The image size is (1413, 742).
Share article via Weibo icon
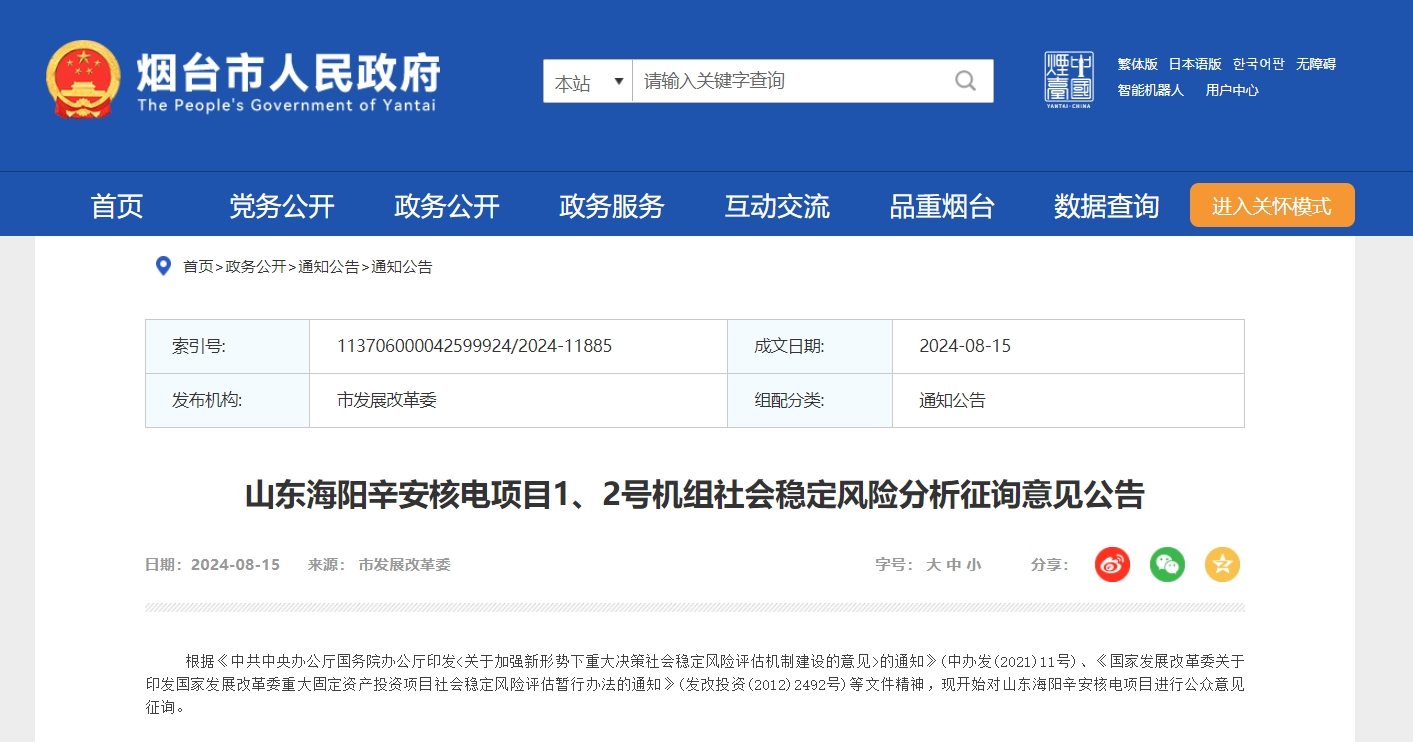click(1111, 565)
